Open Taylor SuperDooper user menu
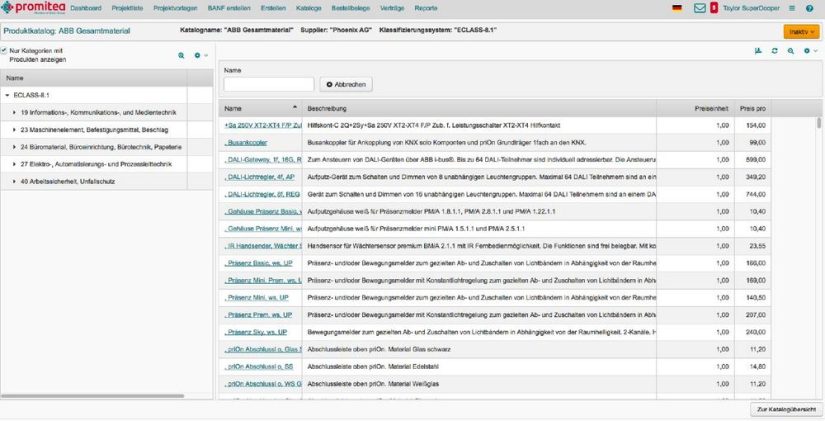The image size is (825, 421). pos(751,8)
